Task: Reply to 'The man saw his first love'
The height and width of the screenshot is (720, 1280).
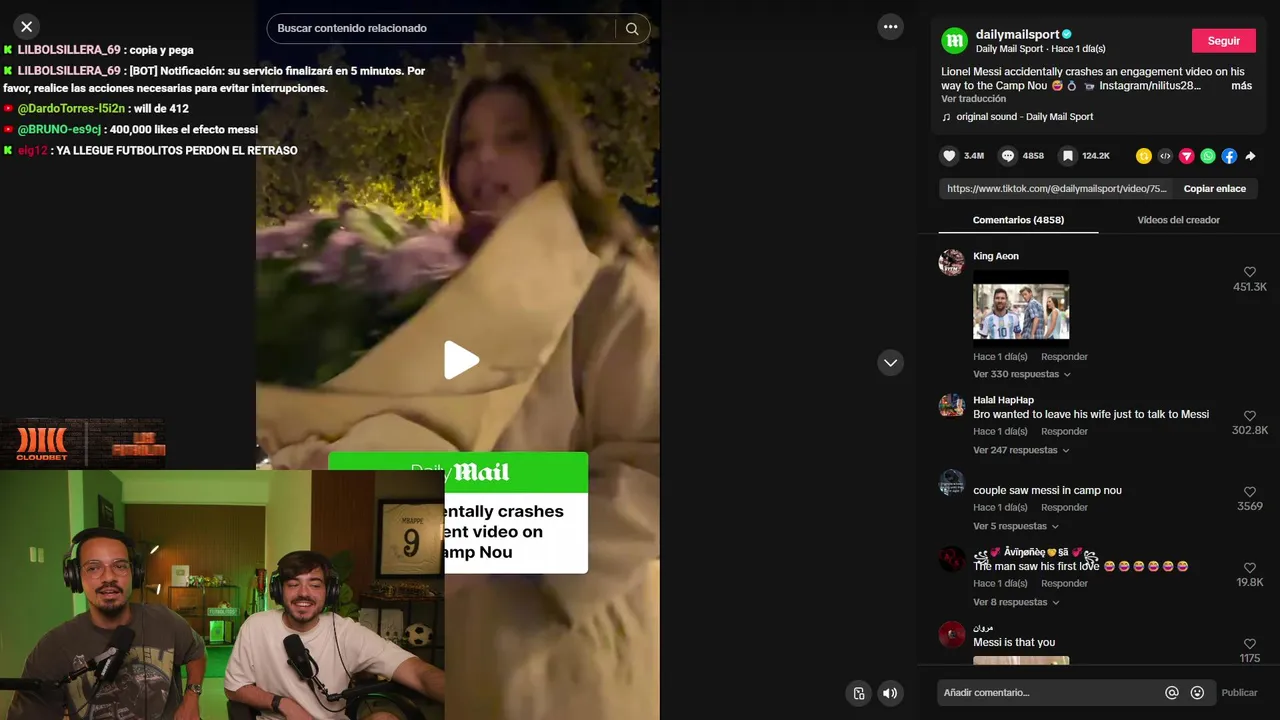Action: click(x=1064, y=584)
